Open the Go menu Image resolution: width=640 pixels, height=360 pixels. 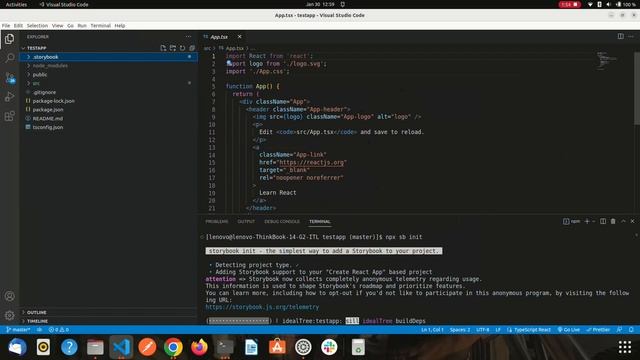pos(70,25)
